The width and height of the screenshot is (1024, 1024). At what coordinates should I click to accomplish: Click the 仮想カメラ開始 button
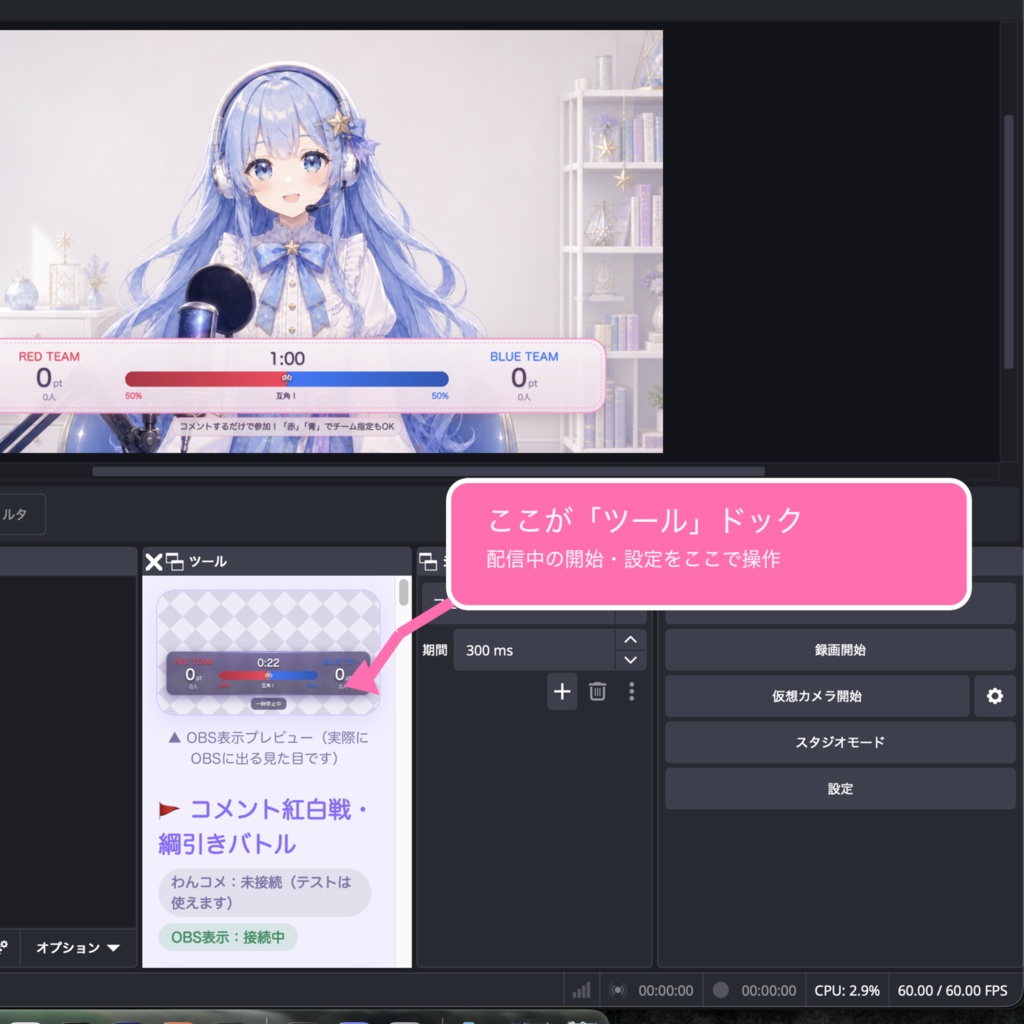pyautogui.click(x=817, y=696)
